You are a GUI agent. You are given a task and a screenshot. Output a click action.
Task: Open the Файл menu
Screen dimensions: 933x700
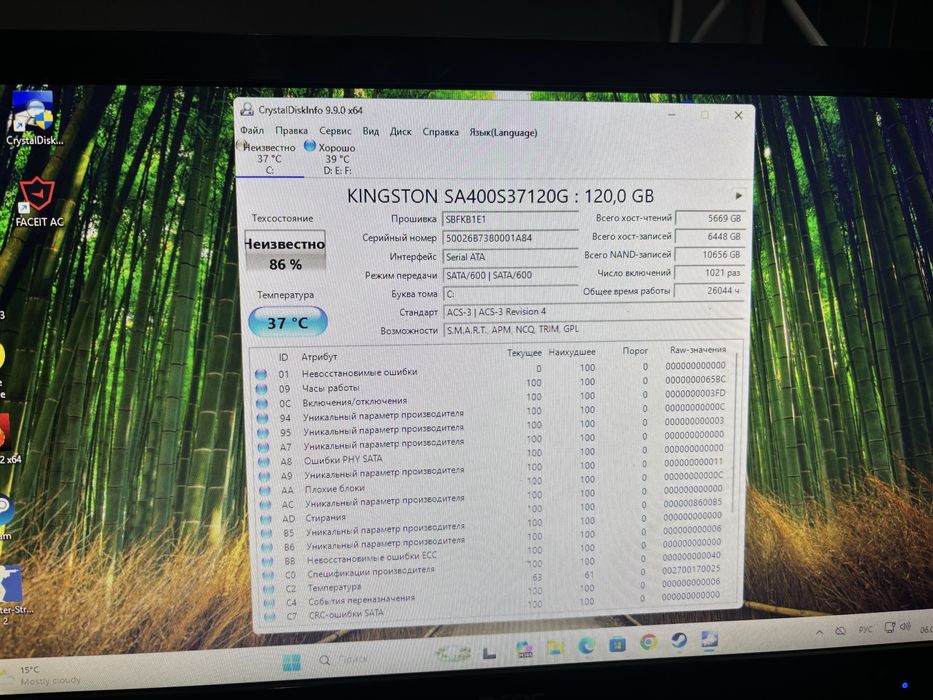252,130
